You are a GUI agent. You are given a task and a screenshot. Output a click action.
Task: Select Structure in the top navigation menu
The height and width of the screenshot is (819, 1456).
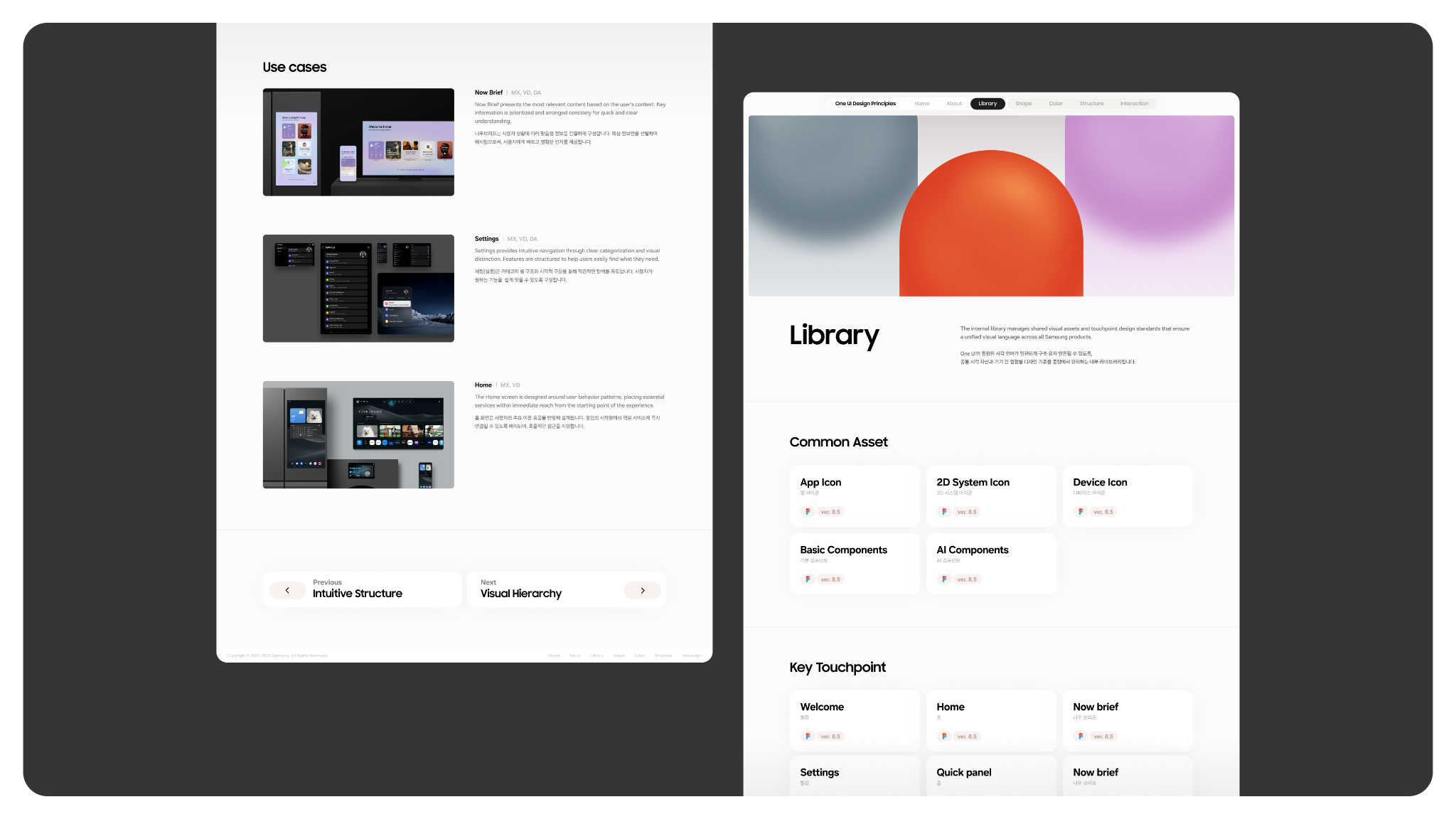[1092, 103]
